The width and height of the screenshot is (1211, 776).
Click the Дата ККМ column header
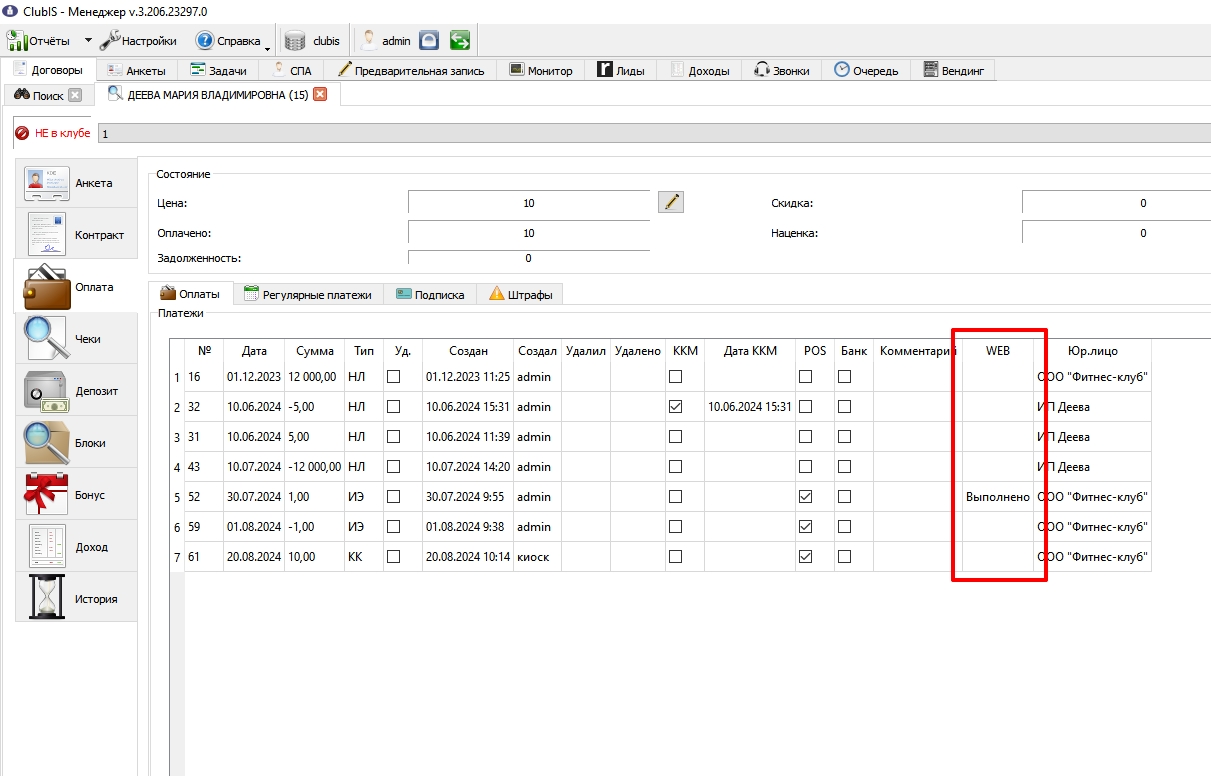(x=750, y=351)
